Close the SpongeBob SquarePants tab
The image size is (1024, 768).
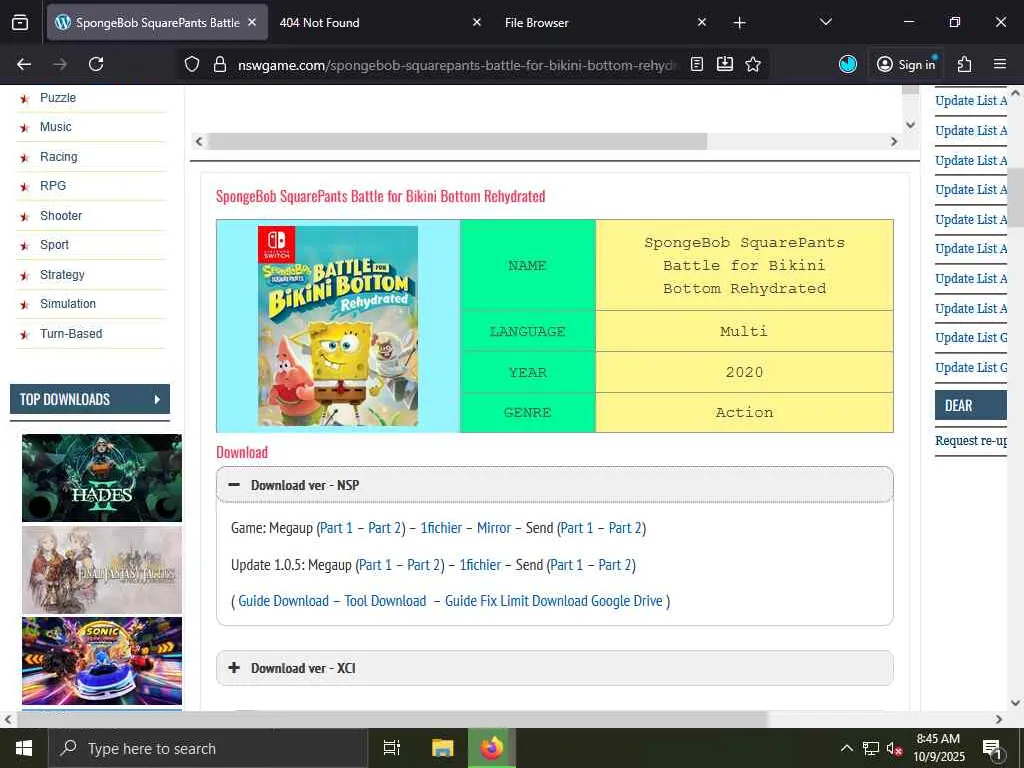coord(252,22)
